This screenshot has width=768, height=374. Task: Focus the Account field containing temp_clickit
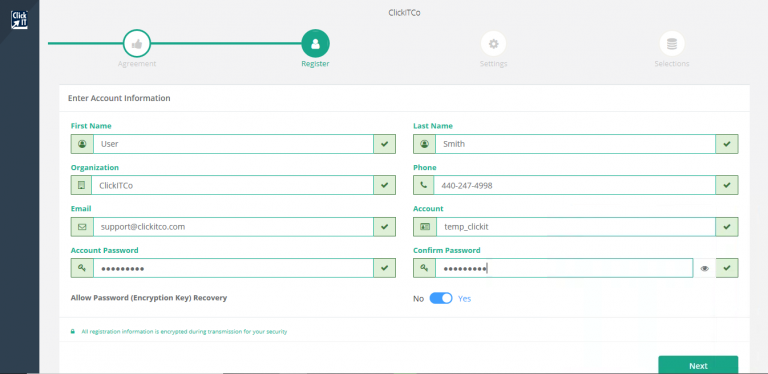[576, 227]
